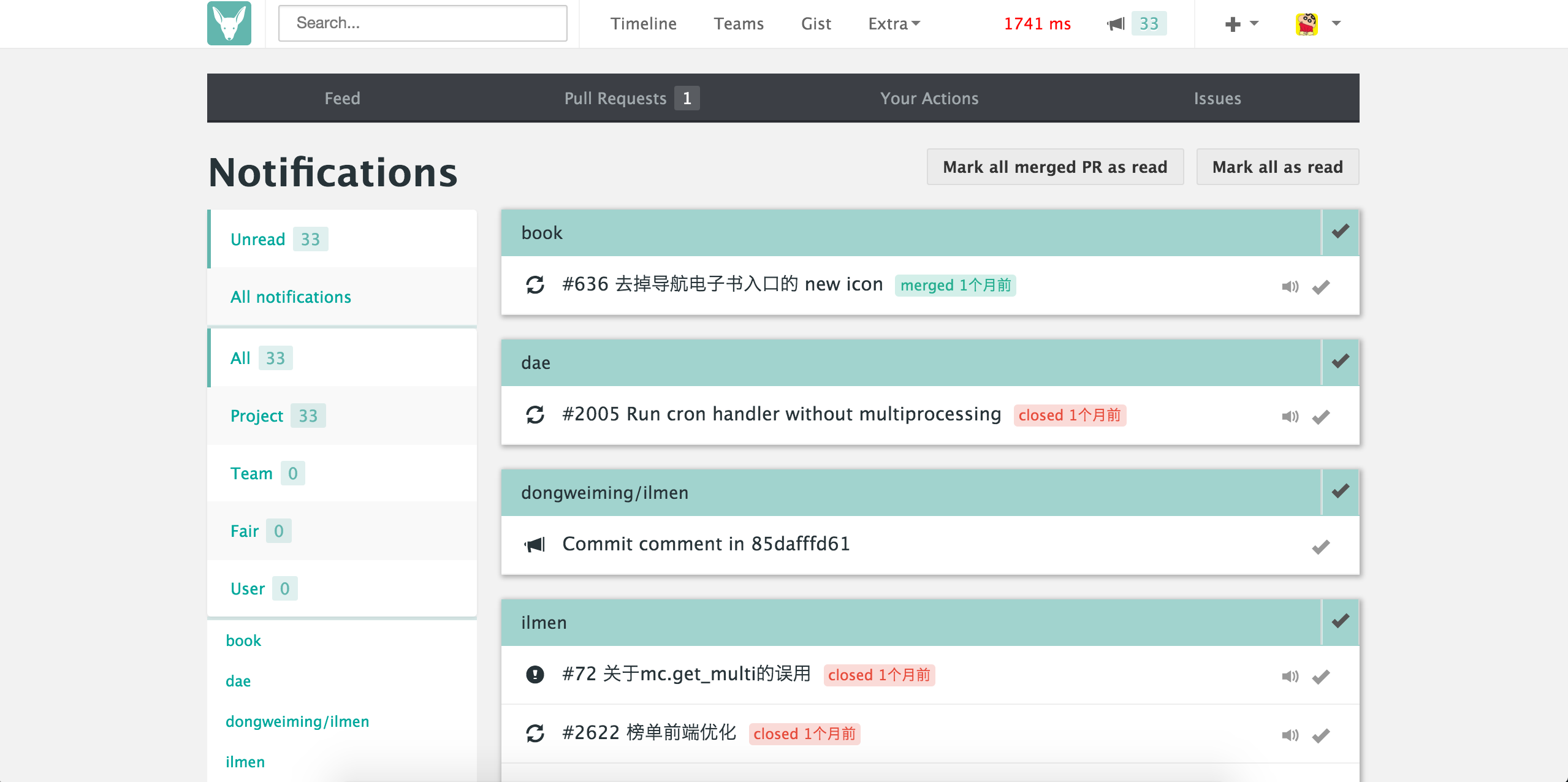Click the 1741 ms timing text
This screenshot has width=1568, height=782.
[1037, 24]
